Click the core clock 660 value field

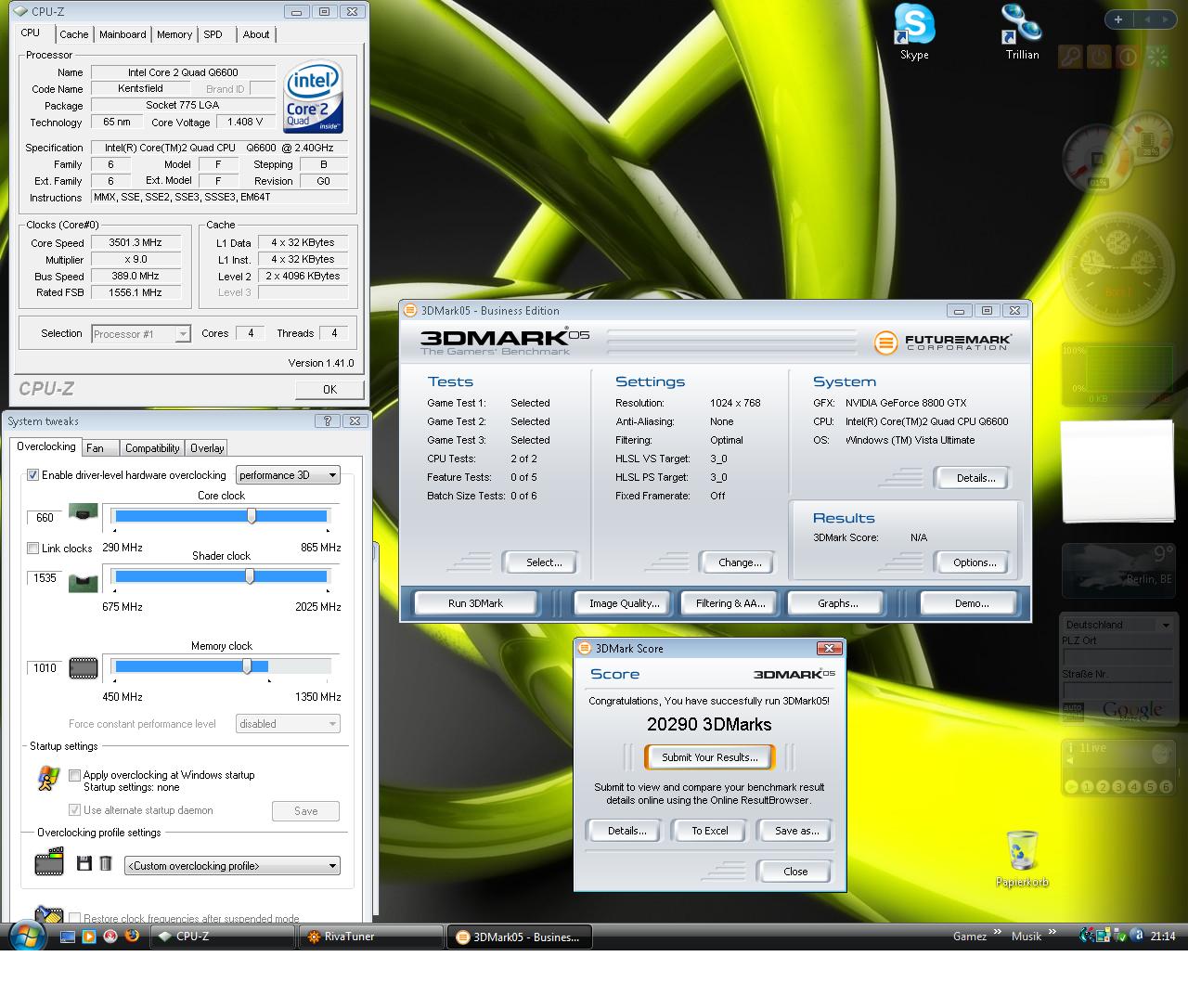[45, 517]
